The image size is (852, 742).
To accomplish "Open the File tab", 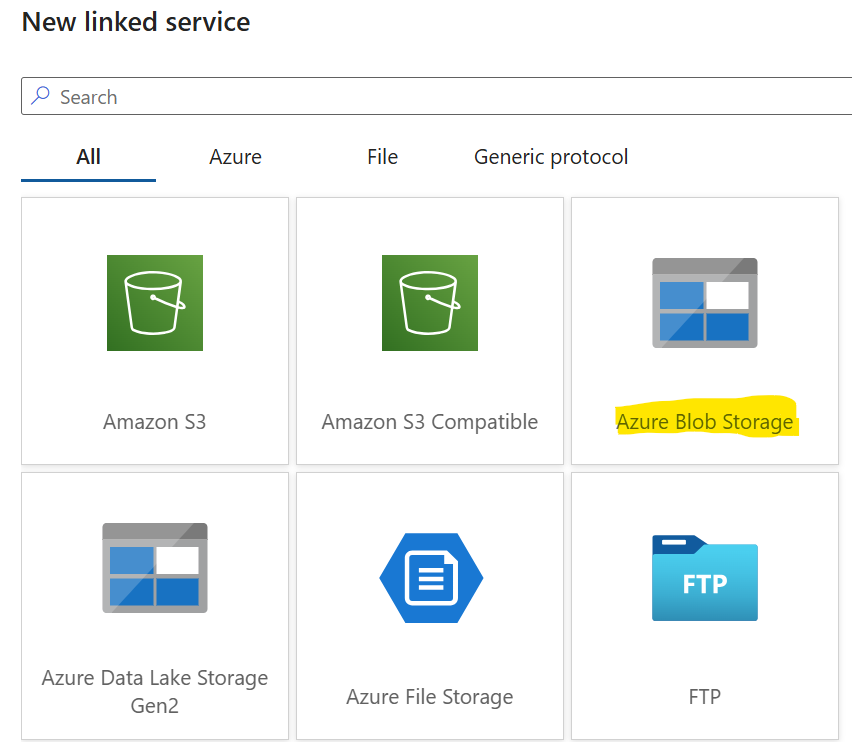I will coord(382,157).
